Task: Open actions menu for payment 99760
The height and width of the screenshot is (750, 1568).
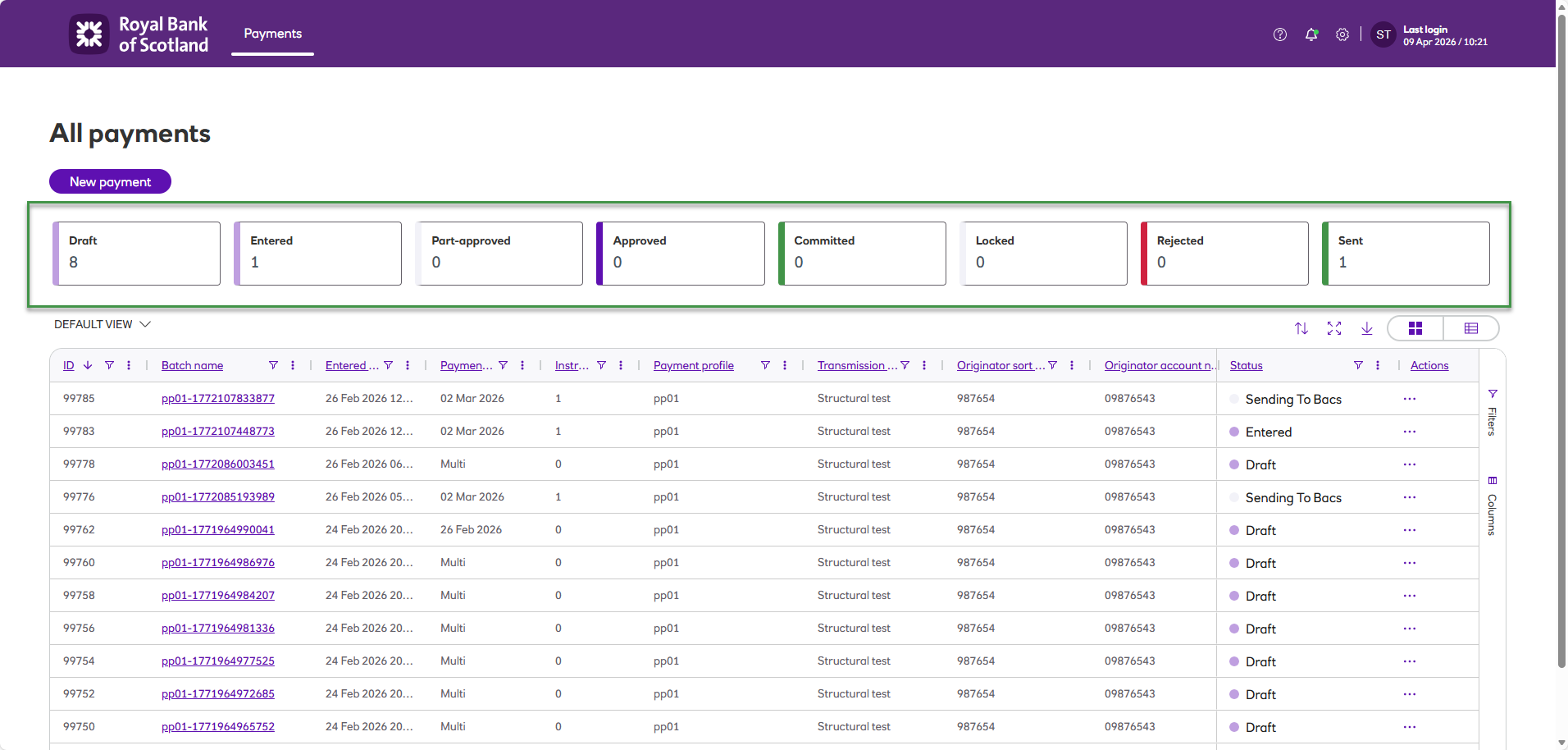Action: click(1410, 563)
